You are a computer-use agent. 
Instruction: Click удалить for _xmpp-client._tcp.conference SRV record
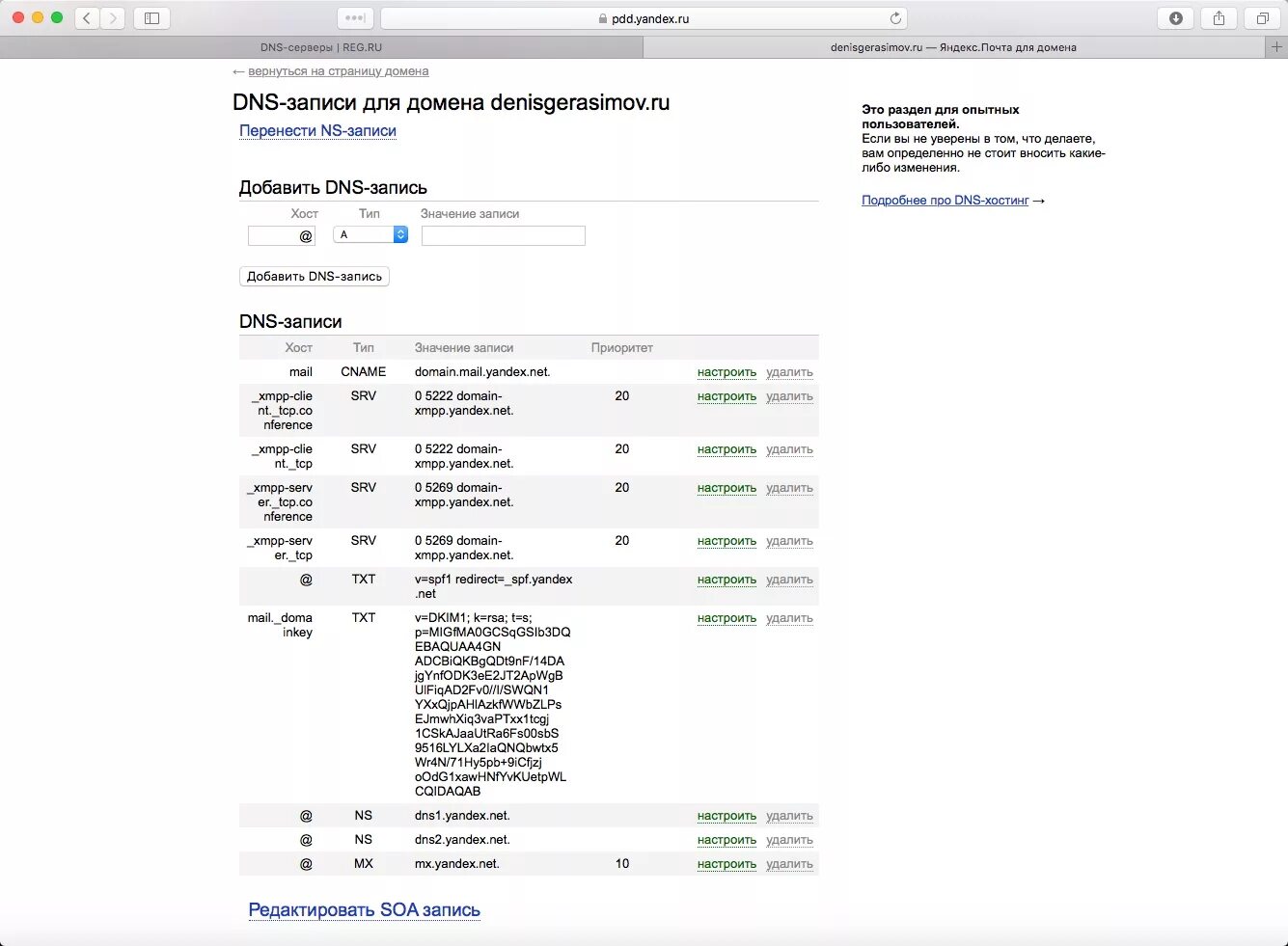[x=789, y=396]
